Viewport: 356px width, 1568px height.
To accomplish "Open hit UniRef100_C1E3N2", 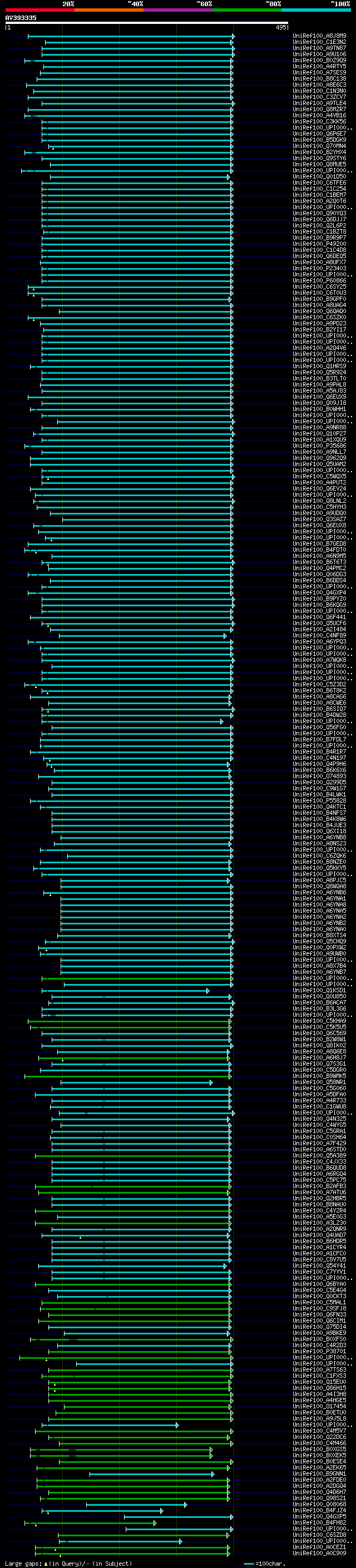I will tap(319, 42).
